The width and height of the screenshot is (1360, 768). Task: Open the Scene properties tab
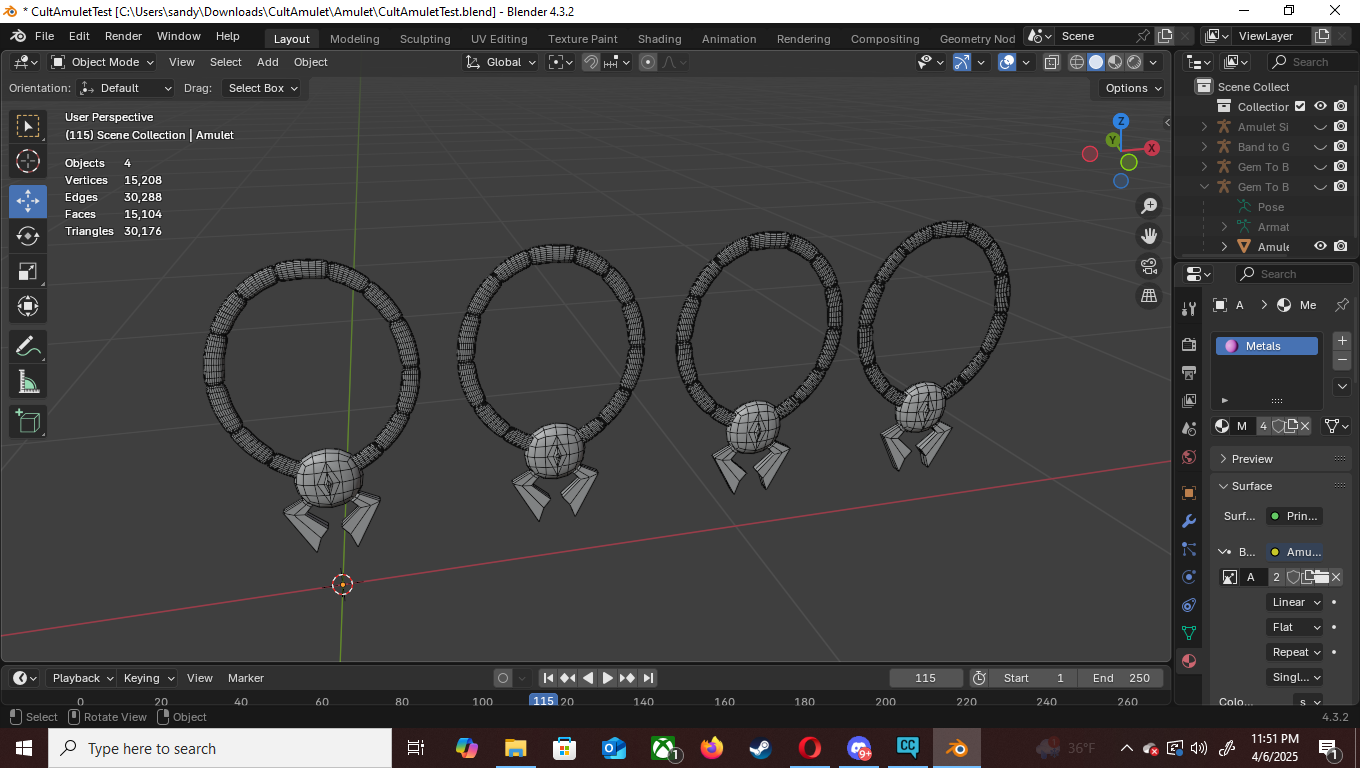tap(1189, 429)
